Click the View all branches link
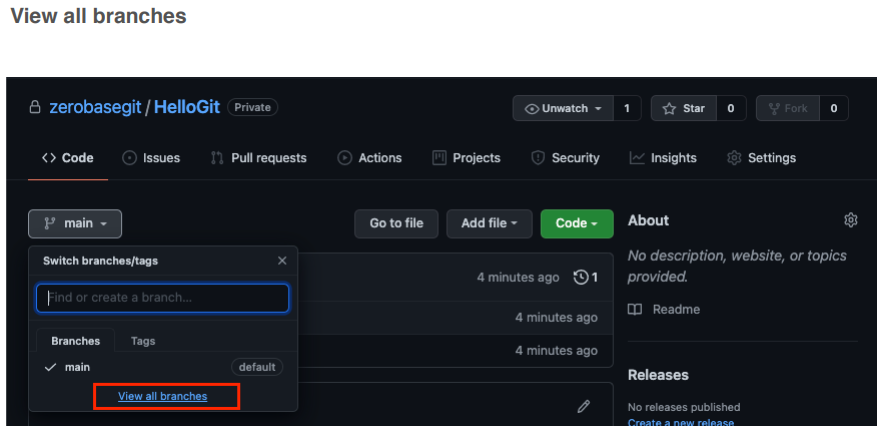Image resolution: width=881 pixels, height=426 pixels. pyautogui.click(x=162, y=396)
